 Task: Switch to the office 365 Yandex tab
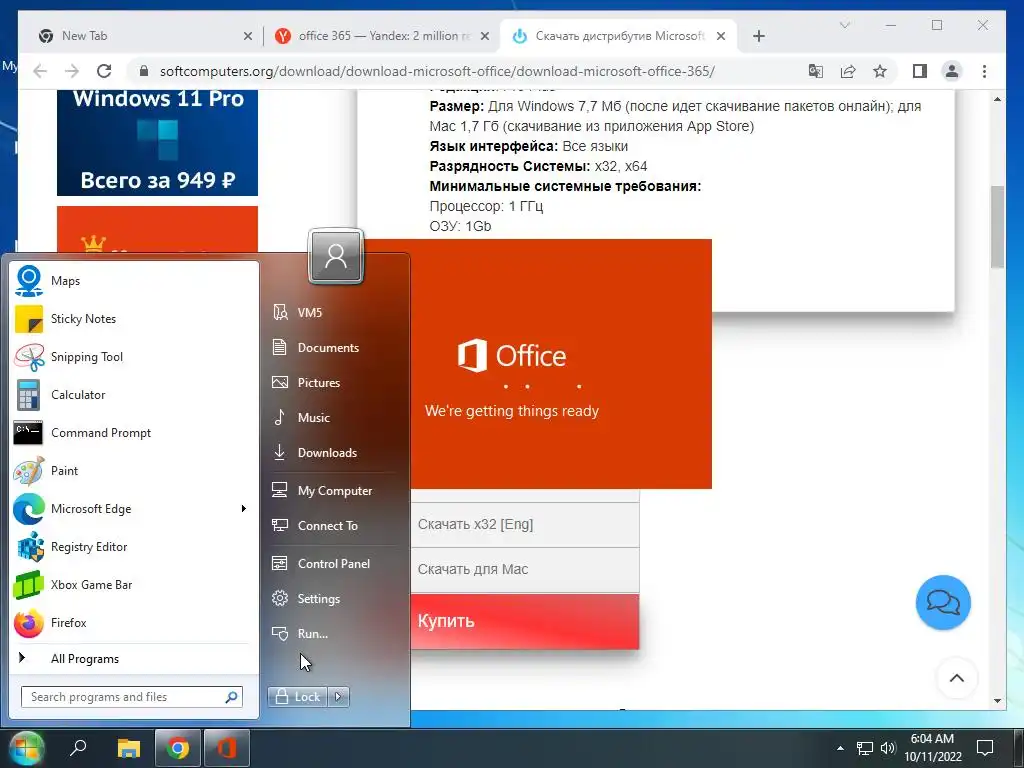[x=382, y=36]
